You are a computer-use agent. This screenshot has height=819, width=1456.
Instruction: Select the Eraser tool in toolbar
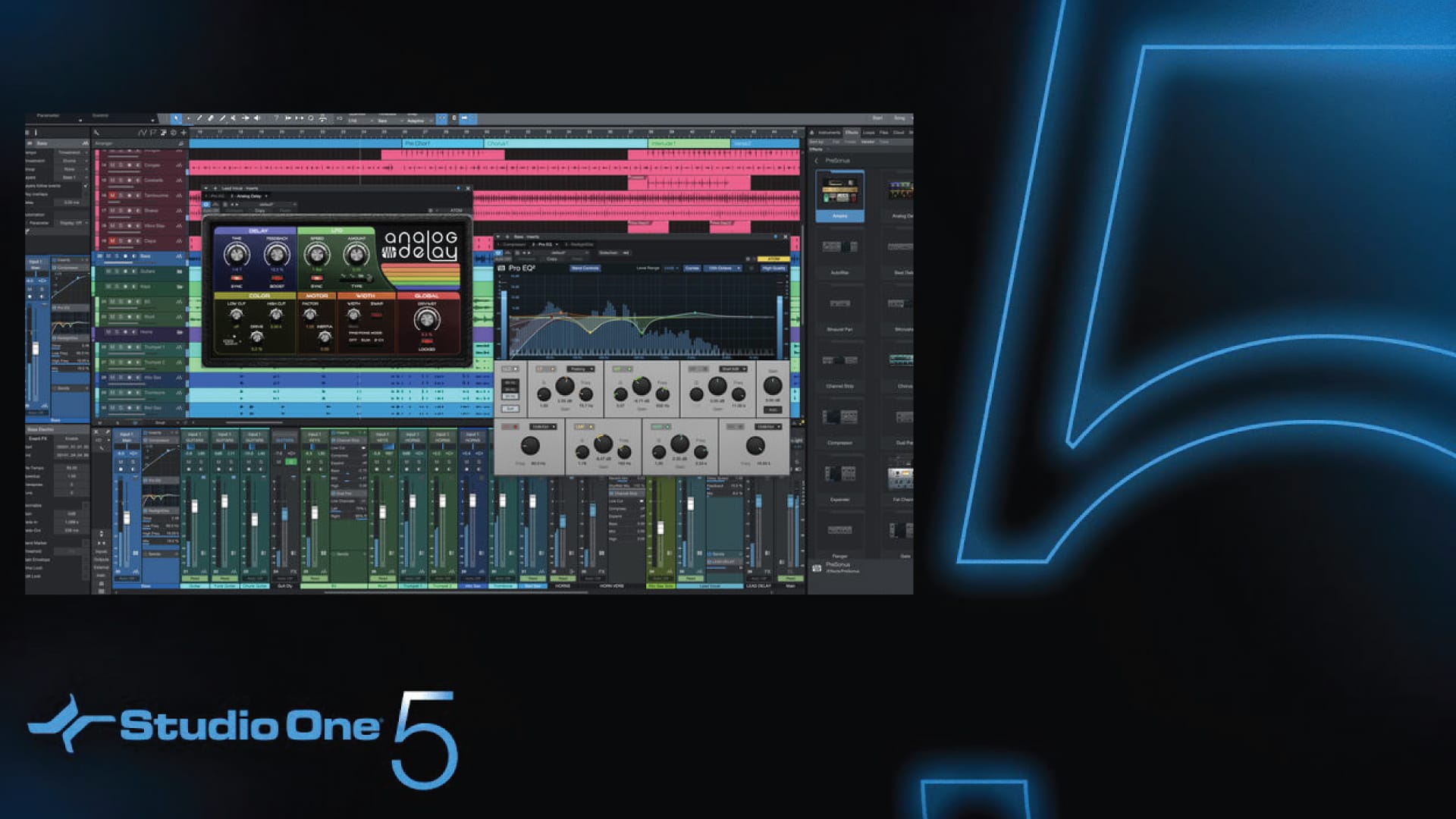tap(211, 118)
